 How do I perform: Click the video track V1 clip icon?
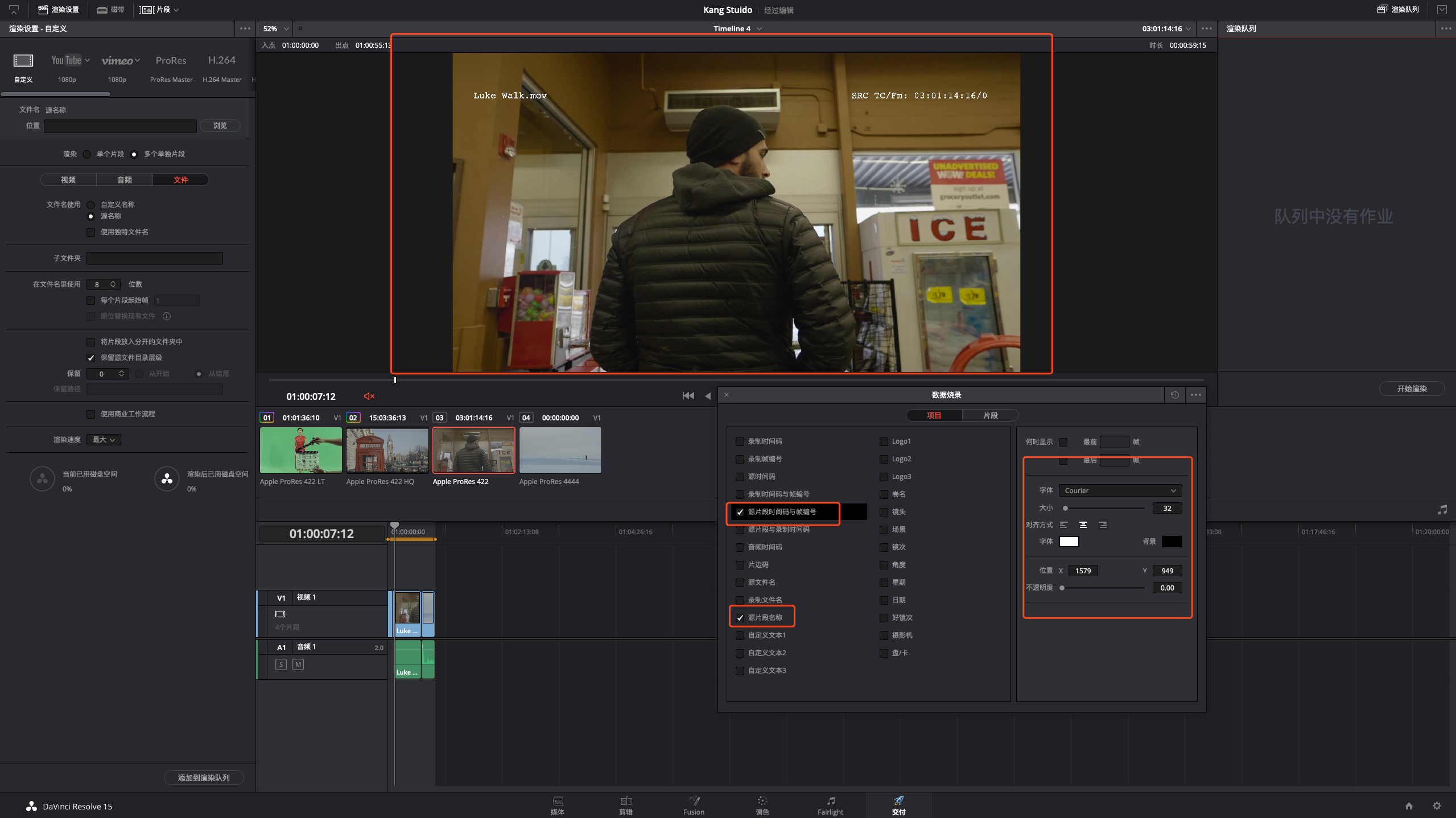[280, 614]
